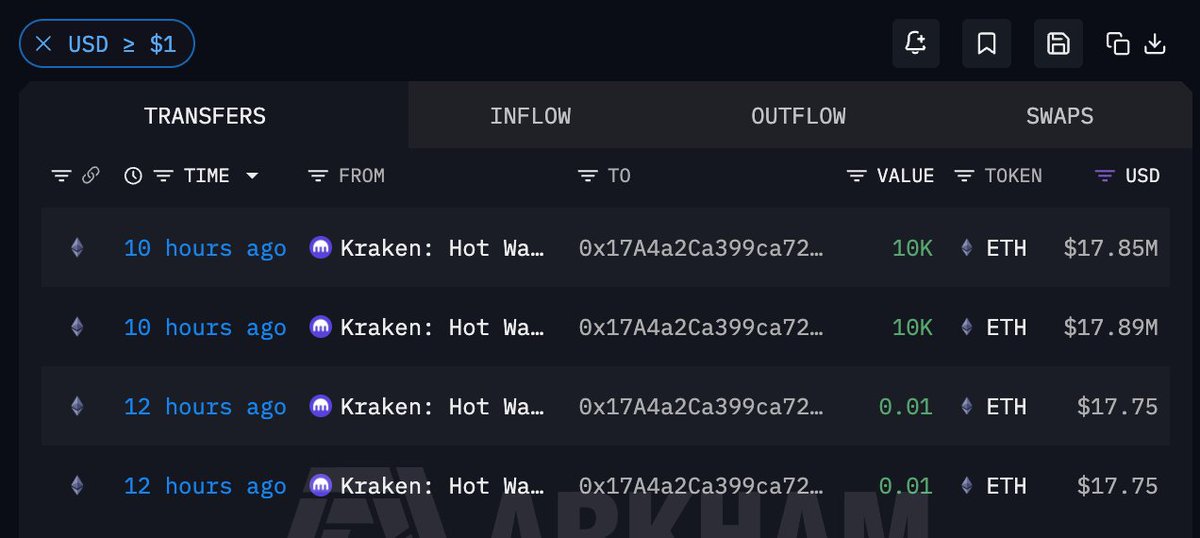Toggle TIME sort order arrow
Viewport: 1200px width, 538px height.
tap(252, 176)
